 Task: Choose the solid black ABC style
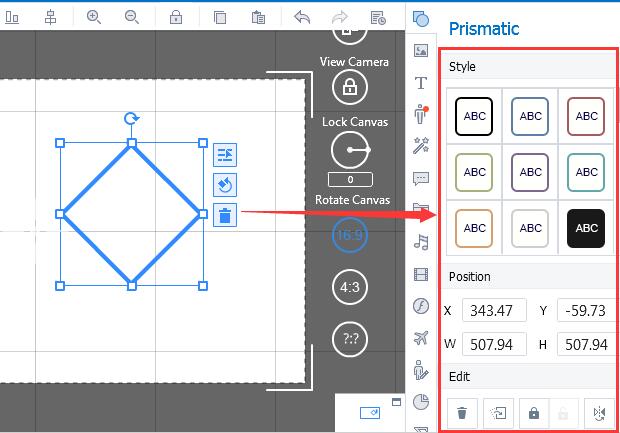(586, 228)
